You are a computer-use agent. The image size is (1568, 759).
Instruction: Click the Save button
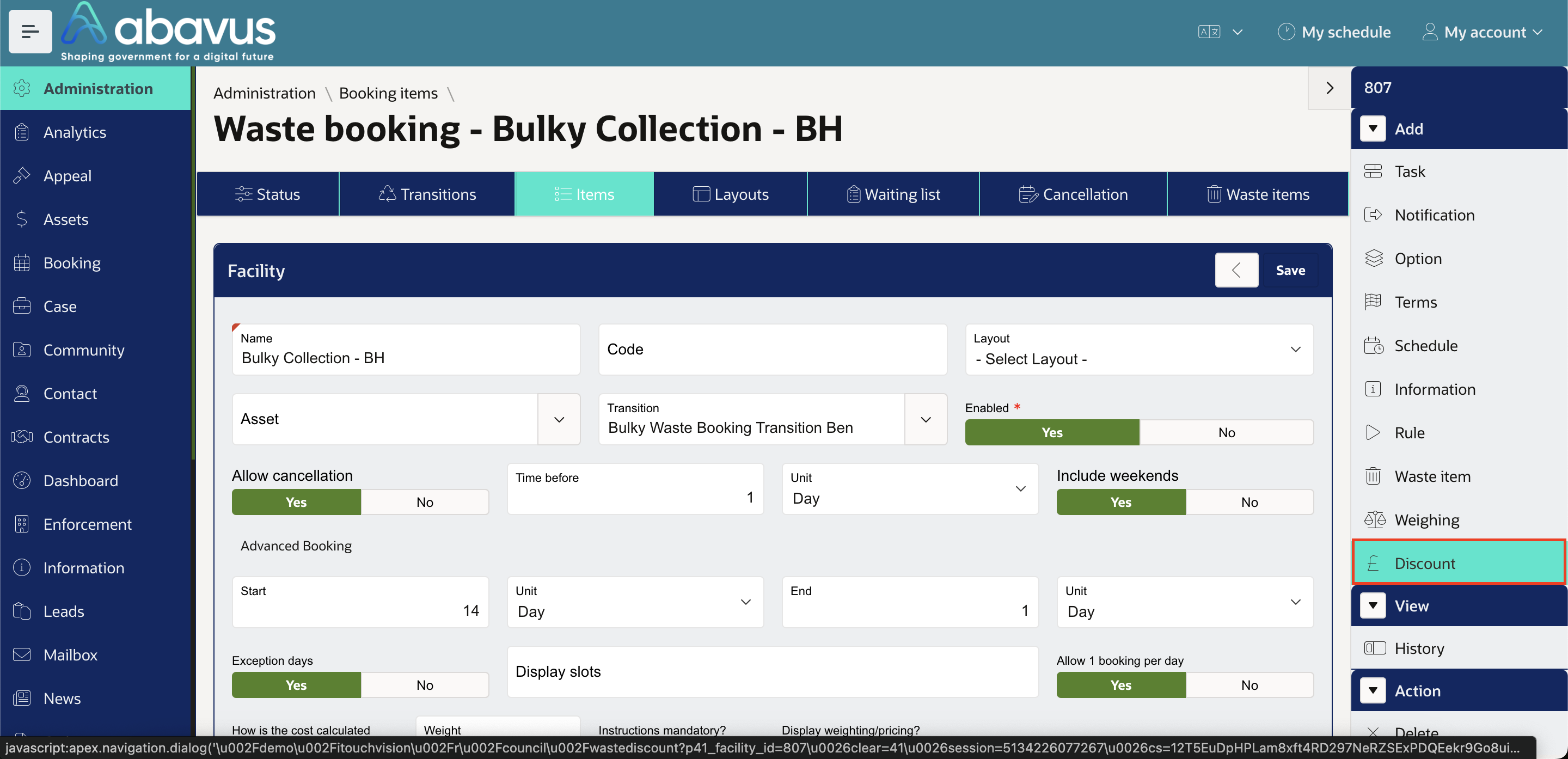pyautogui.click(x=1290, y=270)
